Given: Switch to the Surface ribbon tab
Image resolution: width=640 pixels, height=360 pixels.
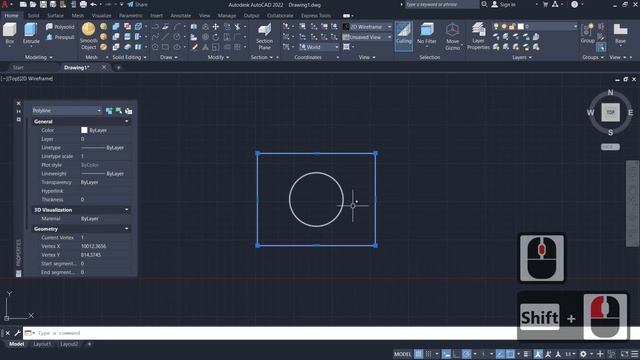Looking at the screenshot, I should pos(55,16).
